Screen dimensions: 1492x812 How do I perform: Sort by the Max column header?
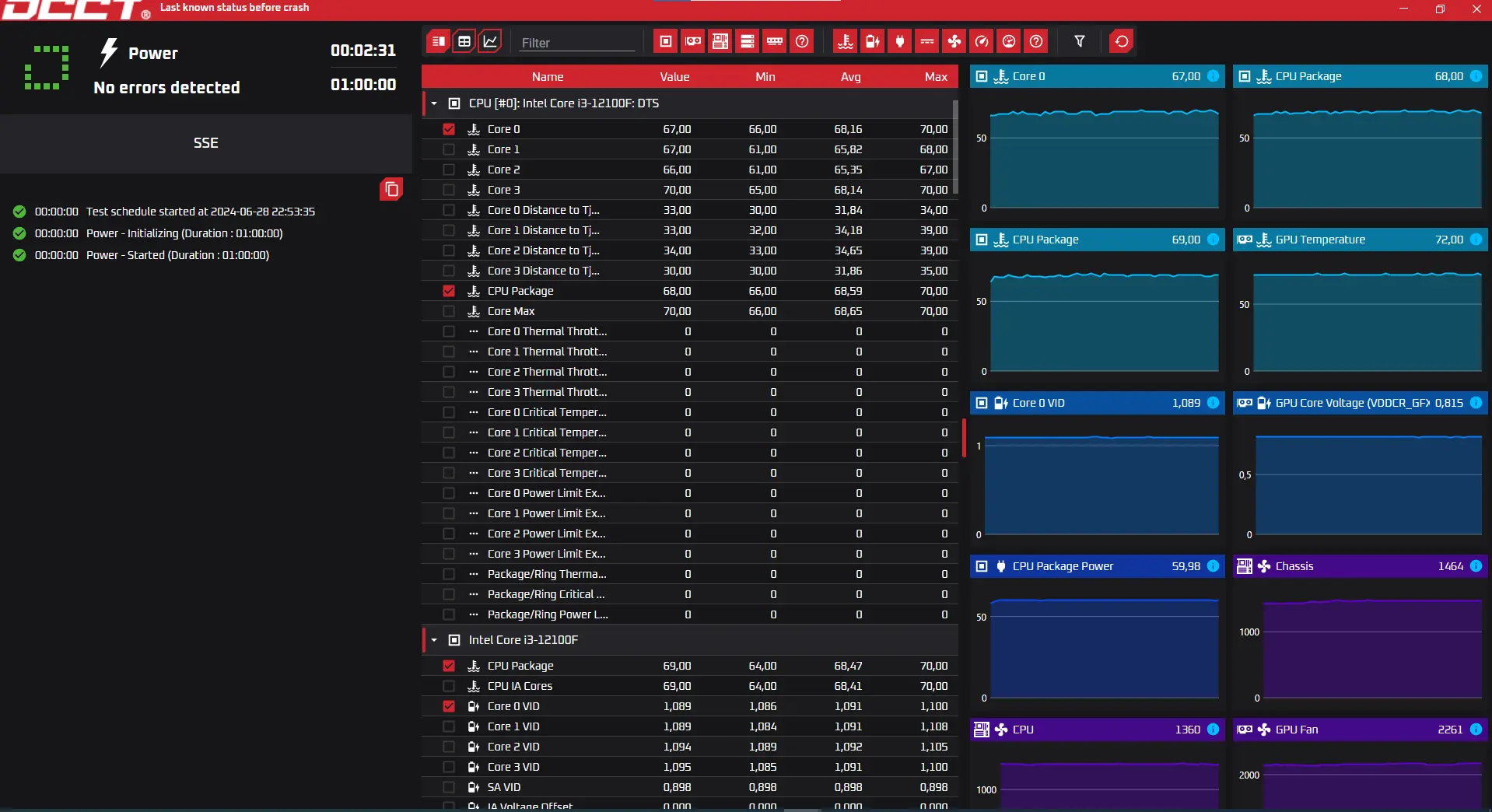(x=936, y=77)
